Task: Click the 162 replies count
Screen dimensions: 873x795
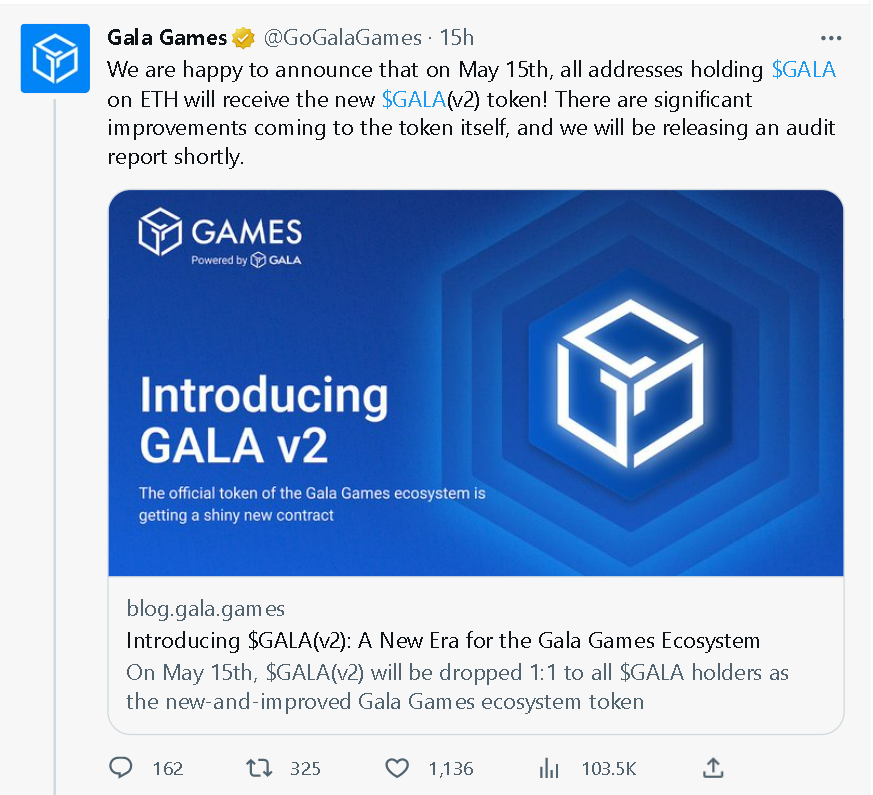Action: tap(168, 769)
